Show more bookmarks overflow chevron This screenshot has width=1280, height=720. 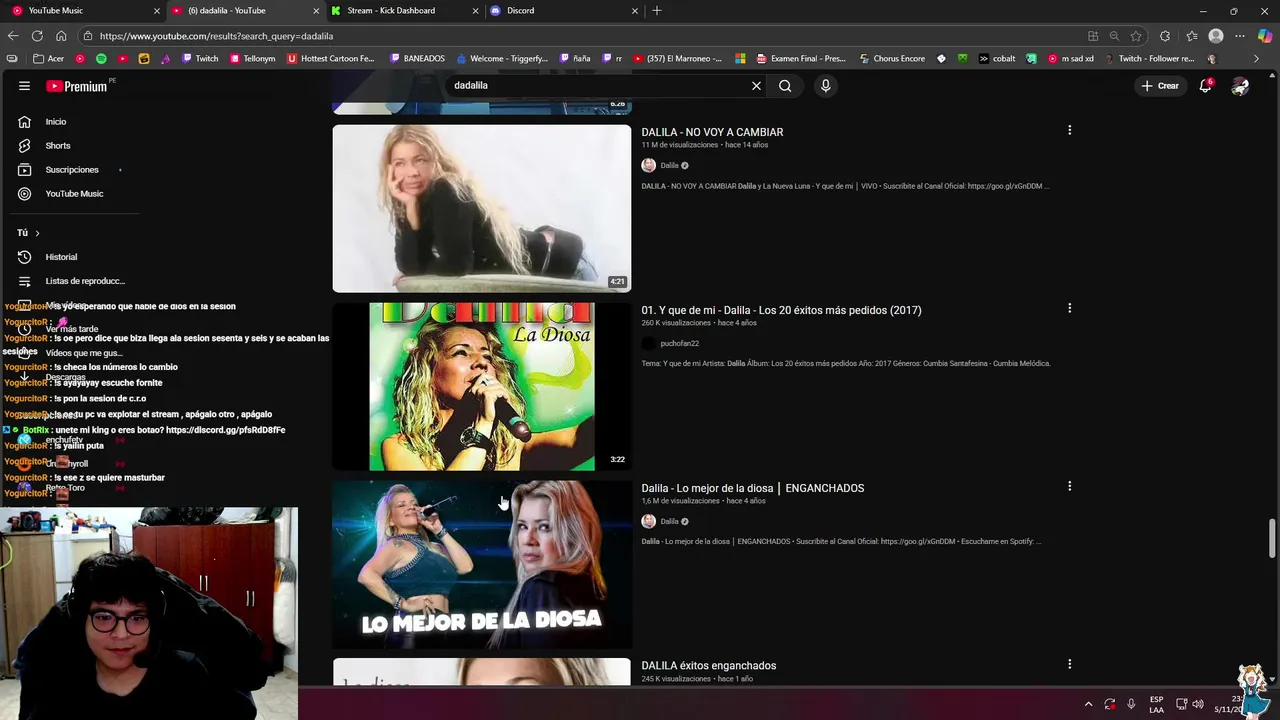pyautogui.click(x=1257, y=59)
